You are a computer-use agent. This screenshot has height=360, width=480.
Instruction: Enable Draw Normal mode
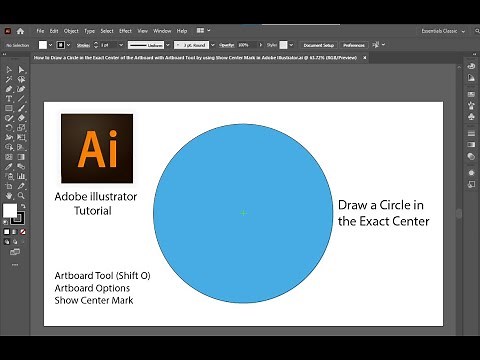[7, 242]
